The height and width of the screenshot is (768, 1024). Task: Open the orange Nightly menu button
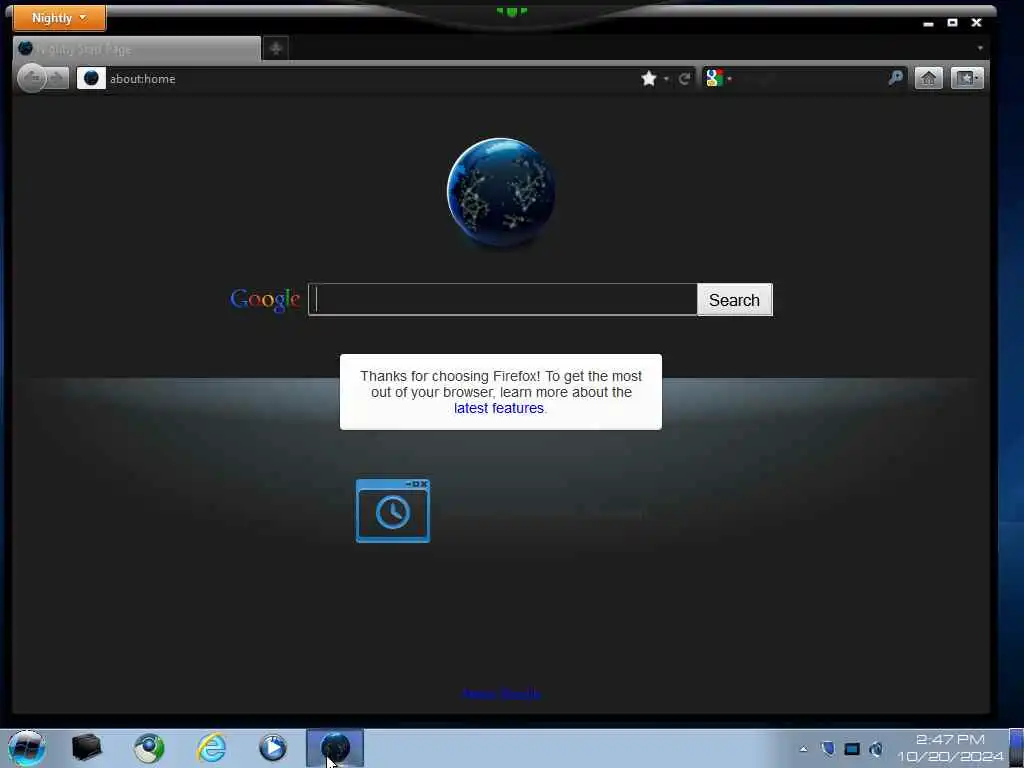pyautogui.click(x=59, y=18)
